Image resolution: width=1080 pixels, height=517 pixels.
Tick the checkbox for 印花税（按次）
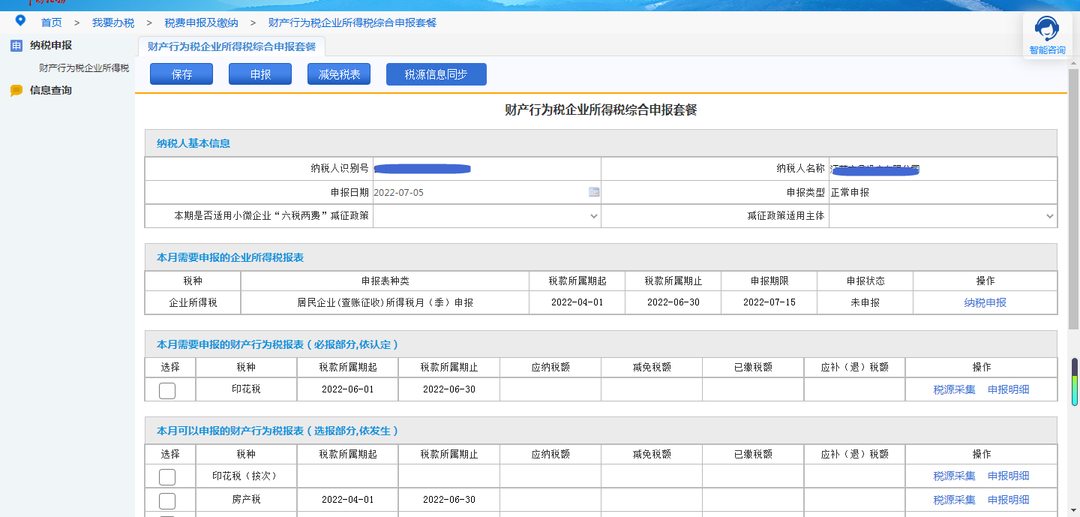[167, 476]
